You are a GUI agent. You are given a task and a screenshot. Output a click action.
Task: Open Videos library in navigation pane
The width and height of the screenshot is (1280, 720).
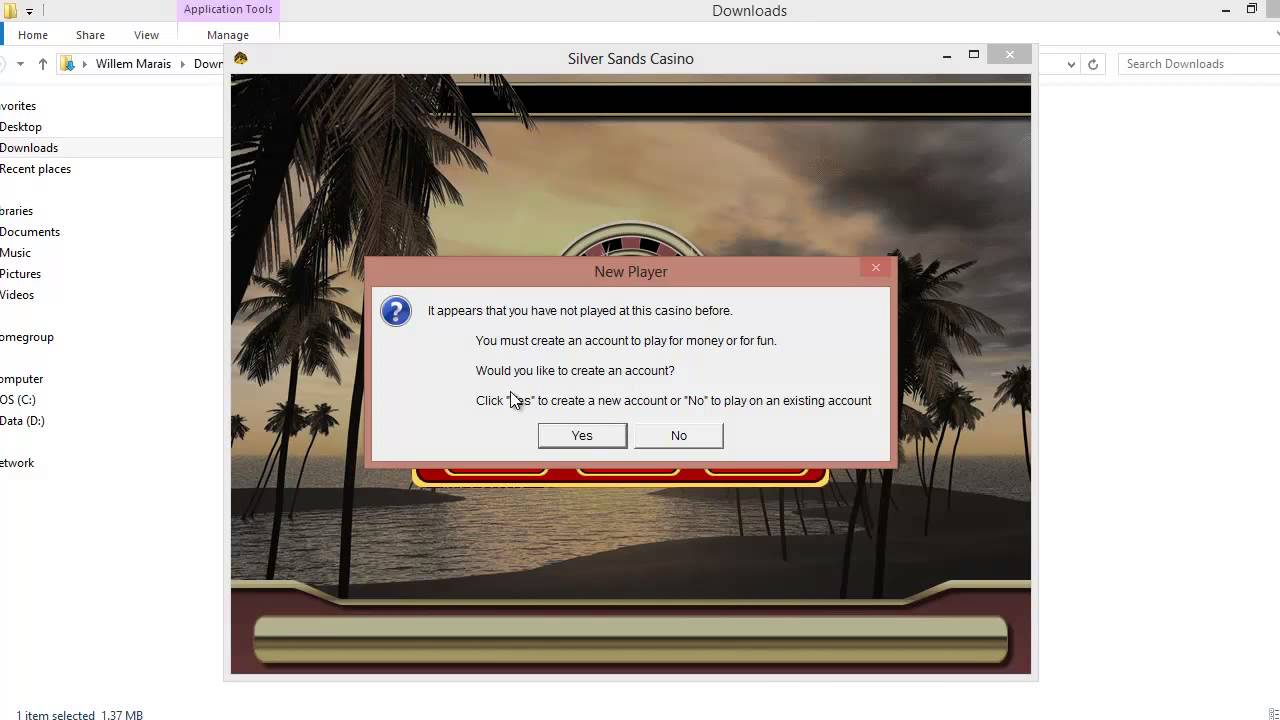pos(17,295)
